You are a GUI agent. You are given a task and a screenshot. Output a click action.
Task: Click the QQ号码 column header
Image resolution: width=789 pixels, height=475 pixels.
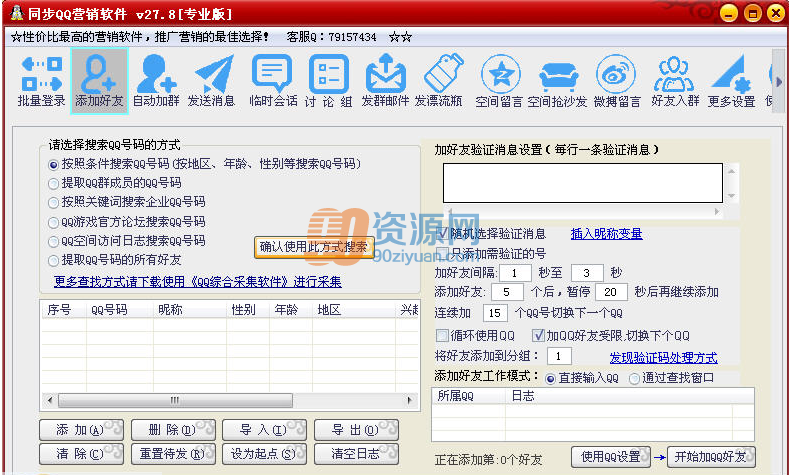[x=120, y=309]
